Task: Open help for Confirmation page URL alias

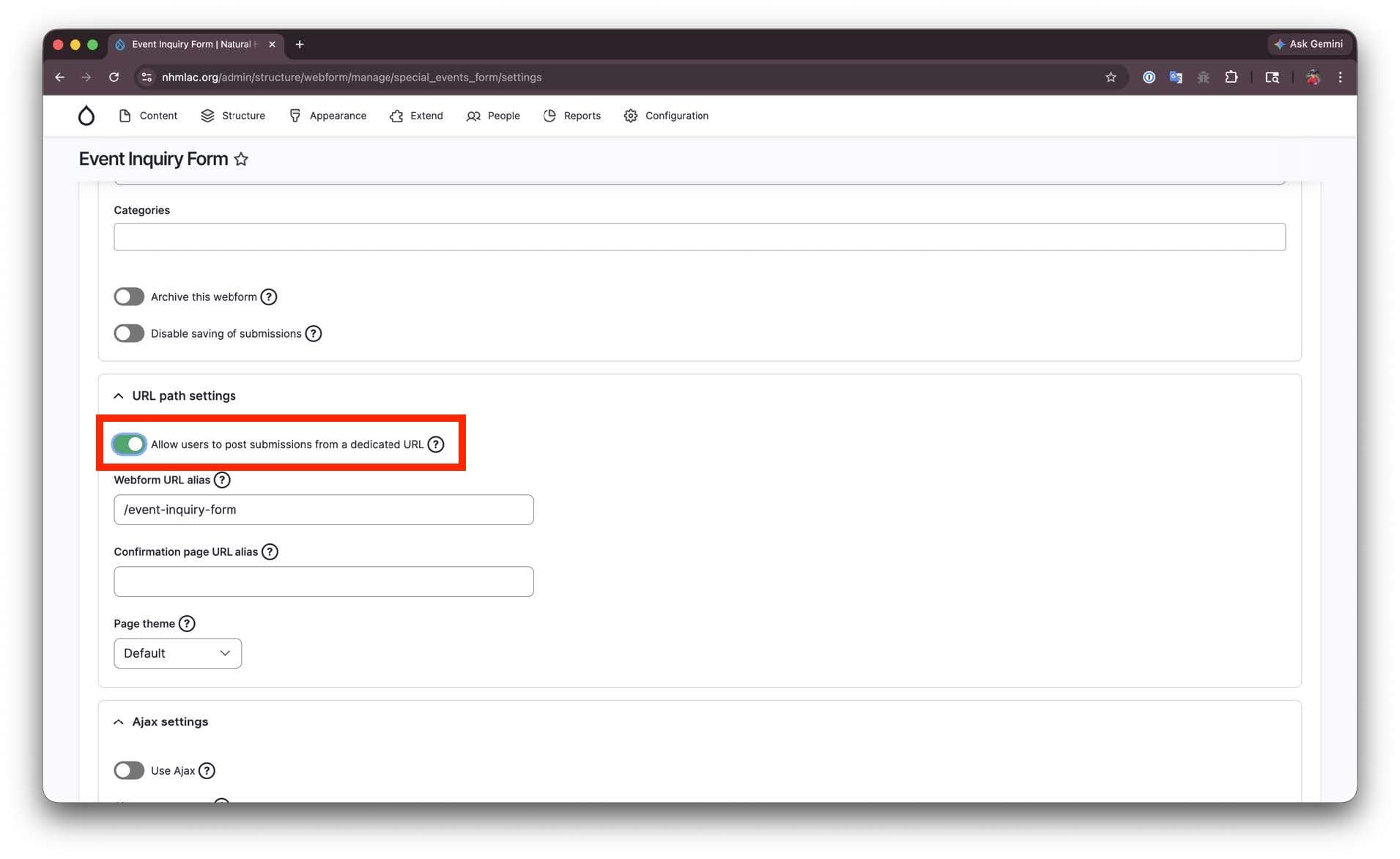Action: click(x=270, y=551)
